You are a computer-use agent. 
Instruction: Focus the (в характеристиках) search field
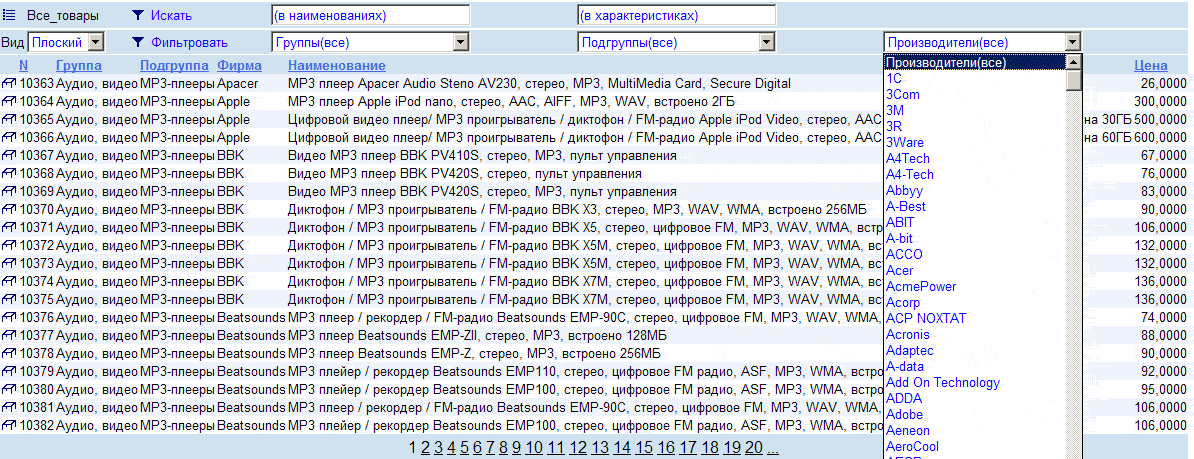[x=677, y=15]
